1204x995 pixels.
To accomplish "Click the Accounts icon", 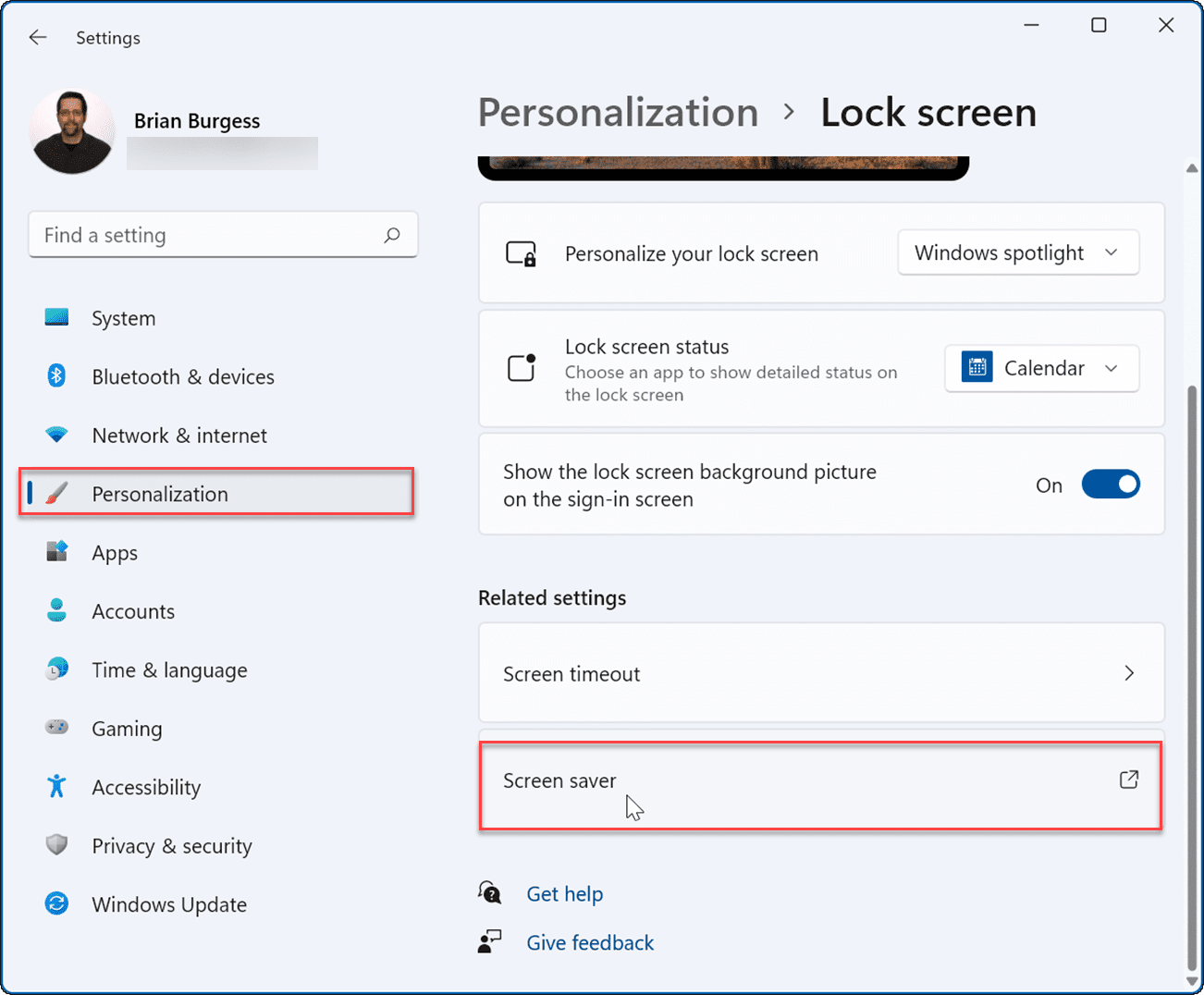I will (56, 610).
